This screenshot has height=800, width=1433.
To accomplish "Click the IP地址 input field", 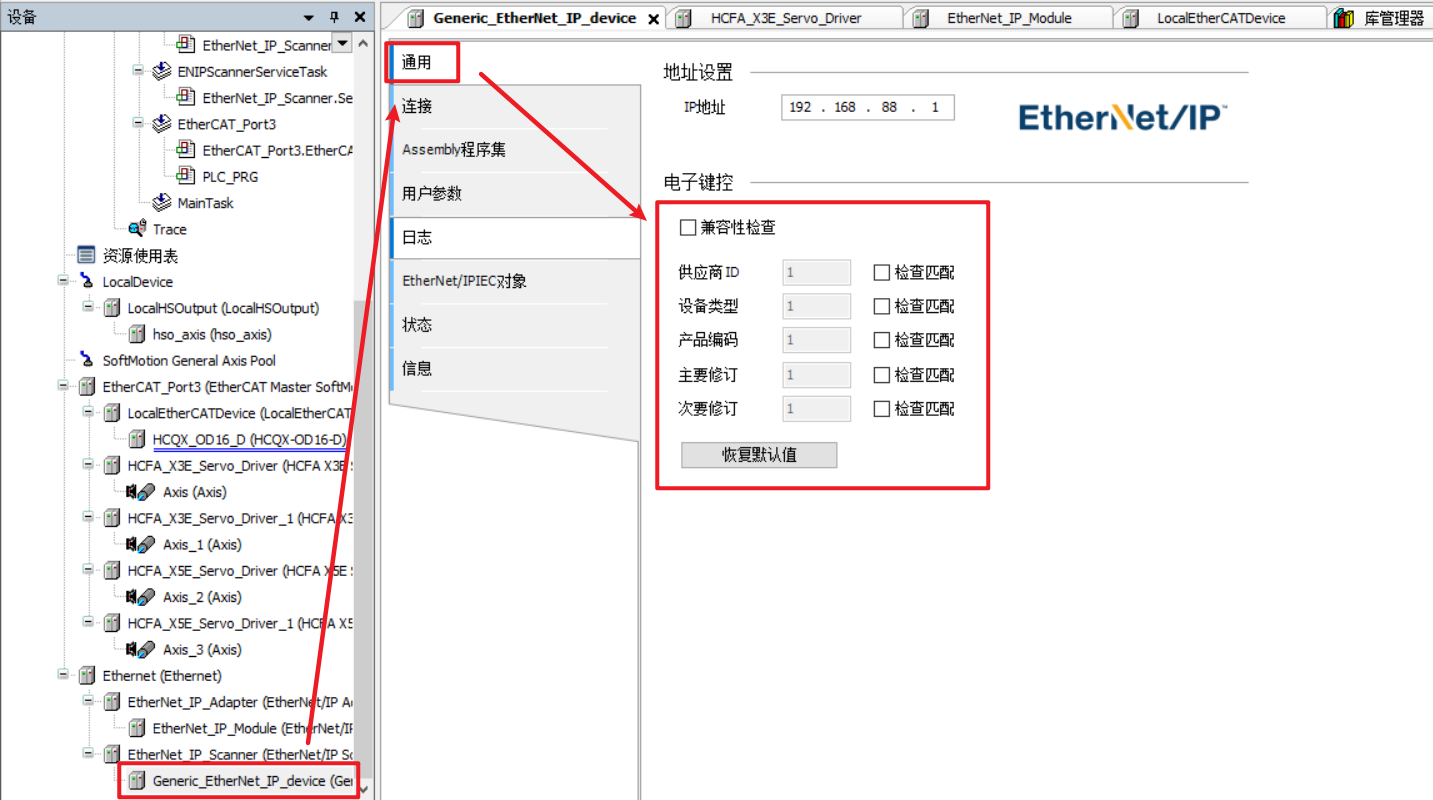I will [x=867, y=108].
